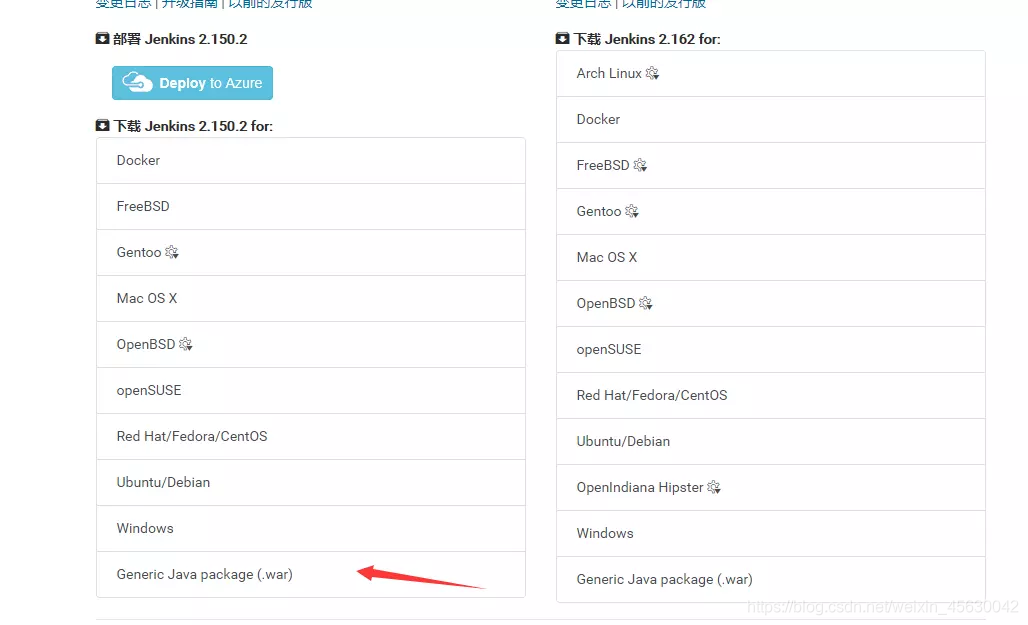Viewport: 1028px width, 625px height.
Task: Choose Red Hat/Fedora/CentOS for Jenkins 2.150.2
Action: point(311,436)
